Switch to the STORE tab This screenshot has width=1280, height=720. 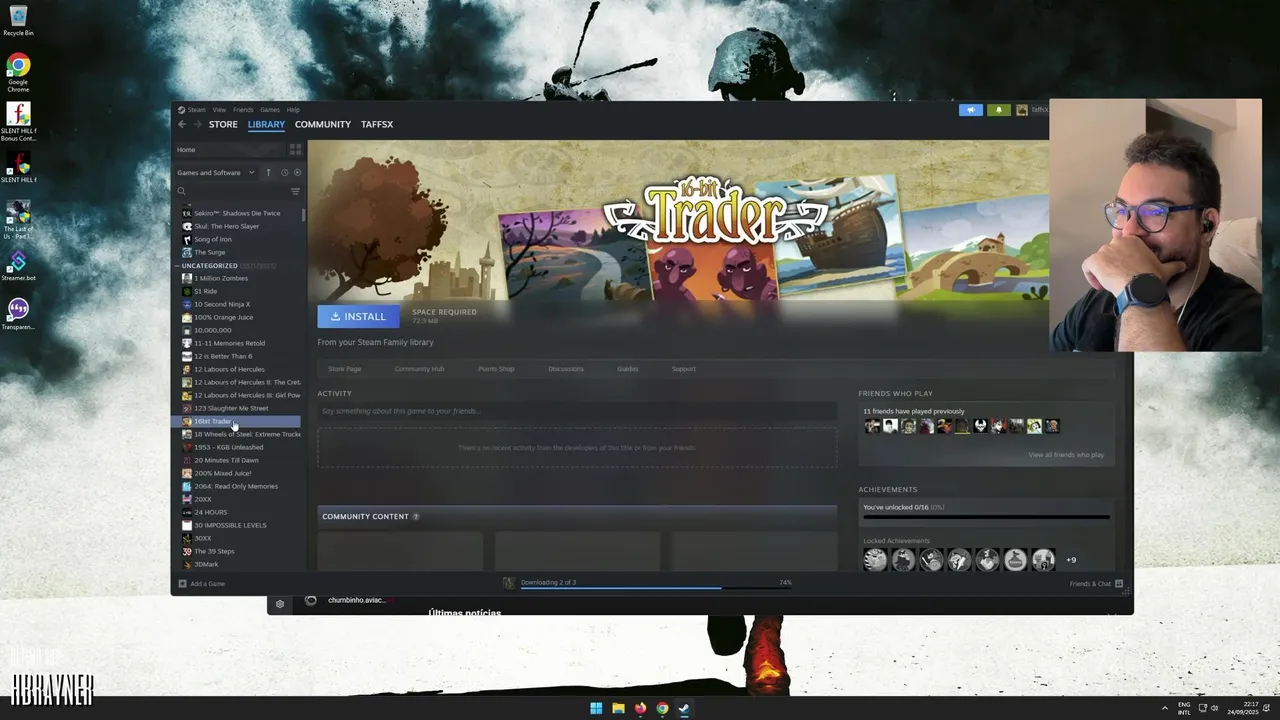[x=223, y=124]
